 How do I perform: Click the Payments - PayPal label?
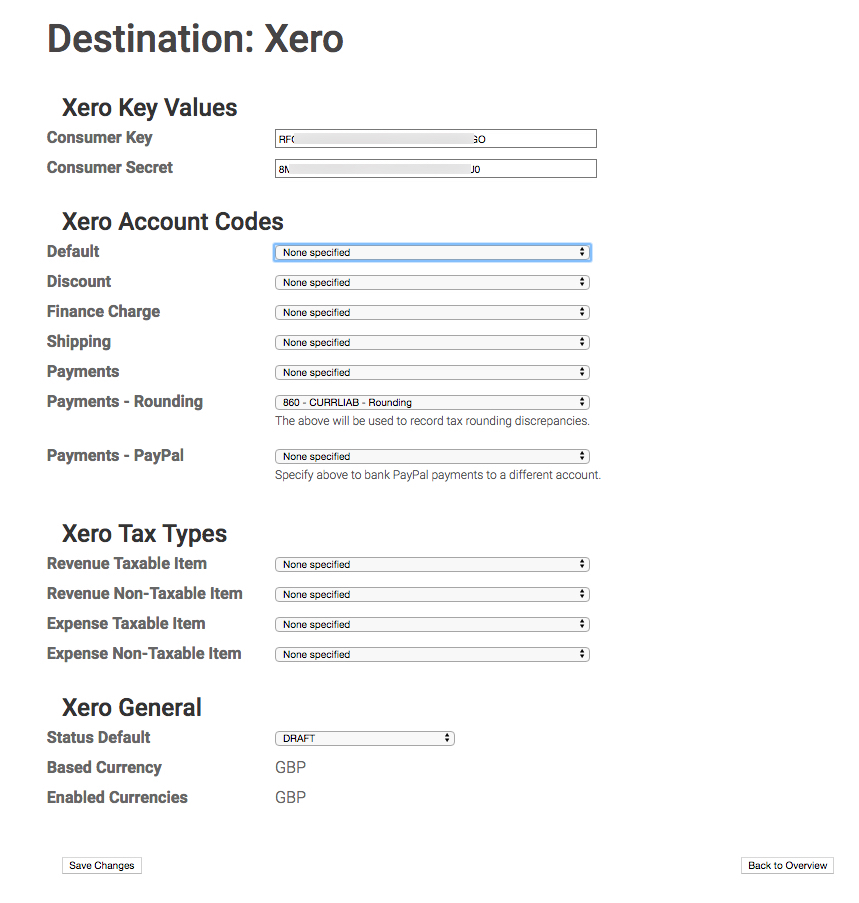click(115, 456)
